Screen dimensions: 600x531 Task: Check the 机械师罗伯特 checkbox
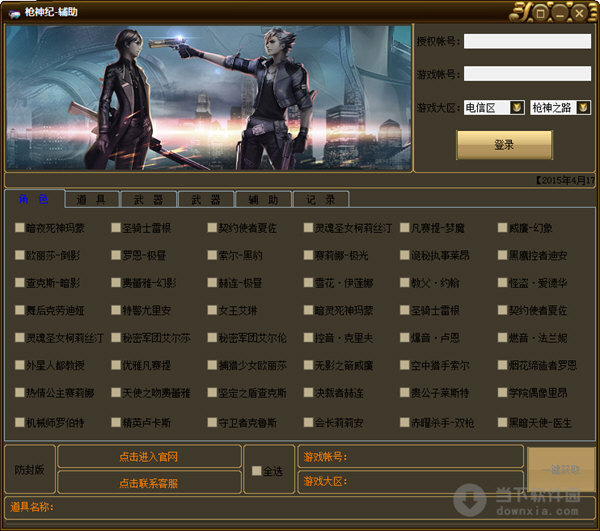pos(20,422)
